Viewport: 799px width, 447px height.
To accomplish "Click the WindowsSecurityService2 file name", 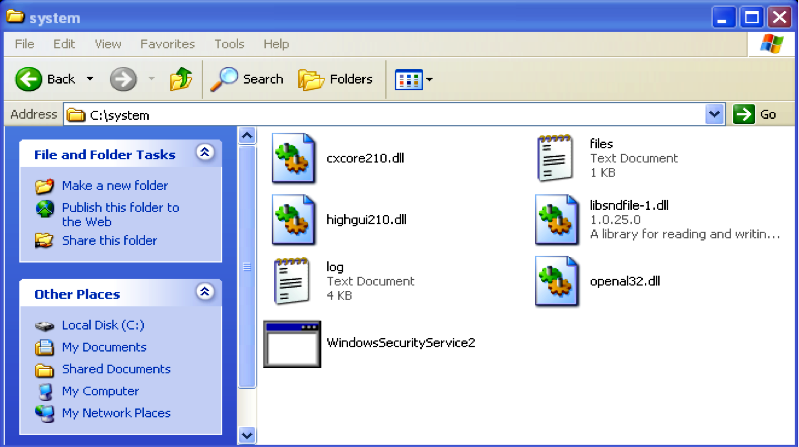I will pyautogui.click(x=401, y=343).
